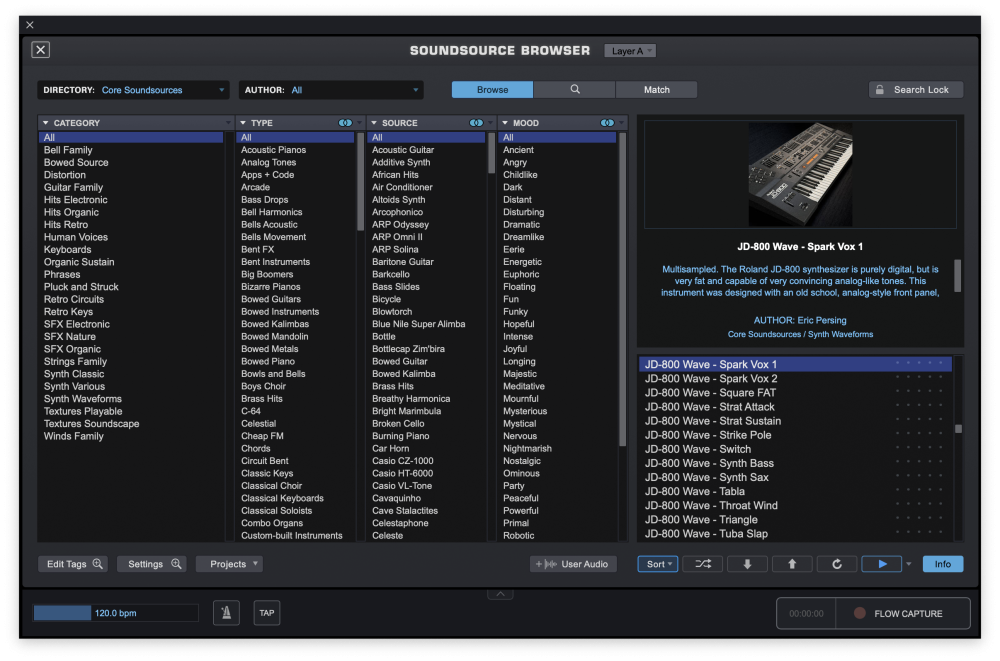Click the soundsource results list scrollbar
1000x661 pixels.
(x=958, y=429)
